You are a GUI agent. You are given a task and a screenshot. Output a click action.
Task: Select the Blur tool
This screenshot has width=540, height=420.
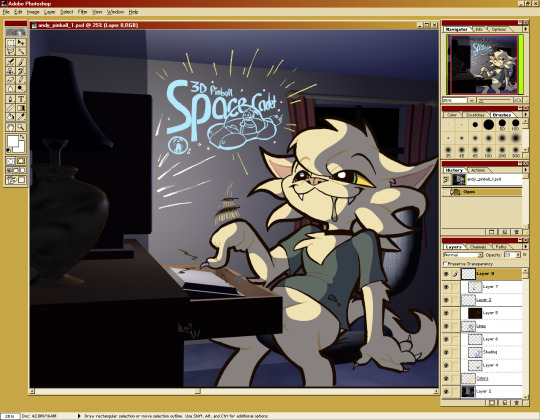tap(11, 89)
